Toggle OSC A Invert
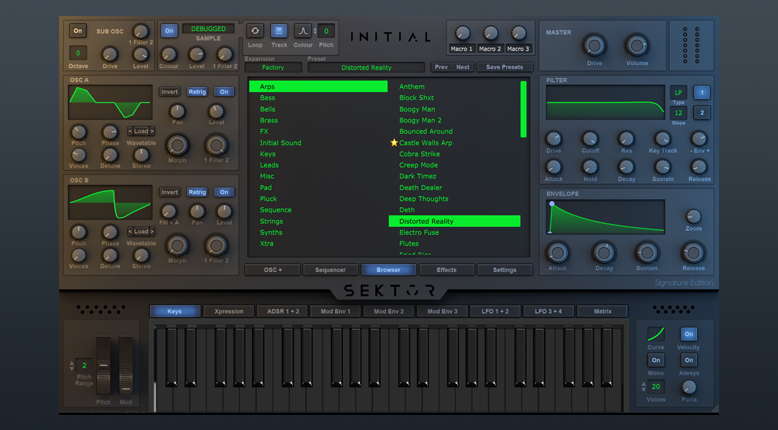The height and width of the screenshot is (430, 778). (x=169, y=92)
